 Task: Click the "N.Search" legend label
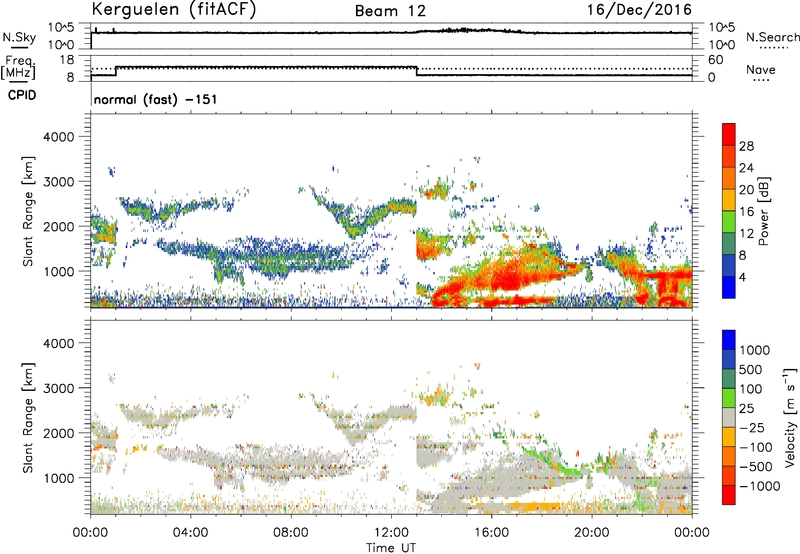tap(772, 37)
